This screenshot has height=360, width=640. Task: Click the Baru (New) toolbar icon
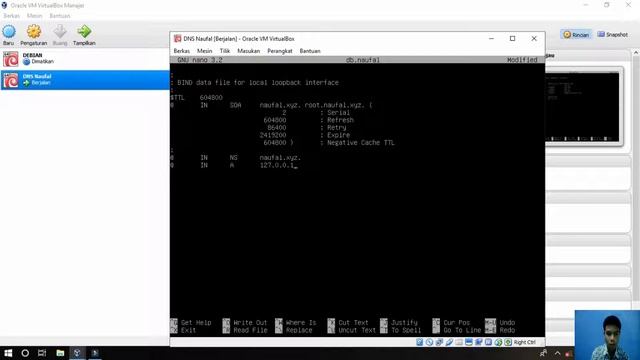(9, 35)
